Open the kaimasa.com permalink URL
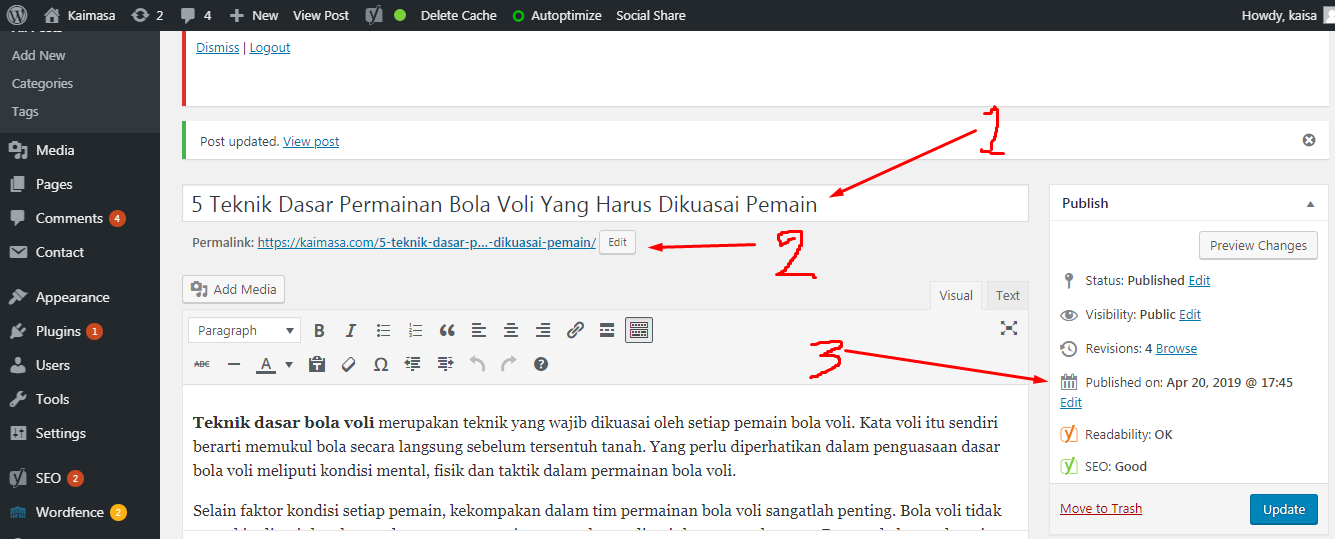The height and width of the screenshot is (539, 1335). pyautogui.click(x=427, y=243)
